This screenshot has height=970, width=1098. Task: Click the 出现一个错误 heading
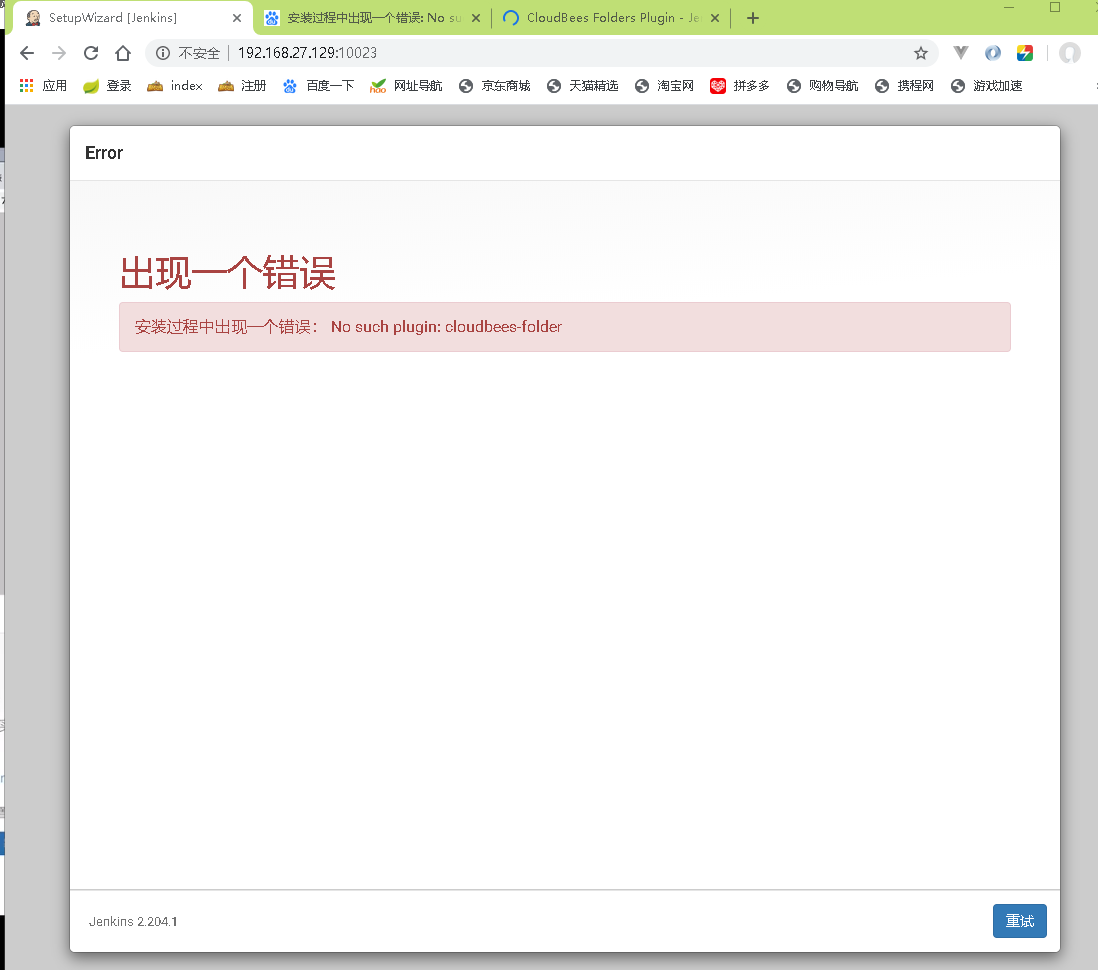228,272
